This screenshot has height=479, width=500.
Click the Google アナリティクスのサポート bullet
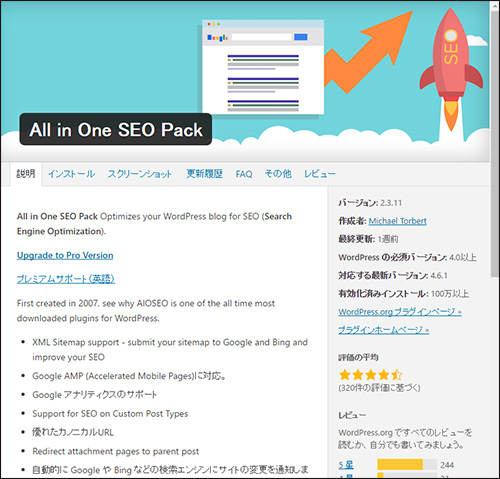pos(94,395)
